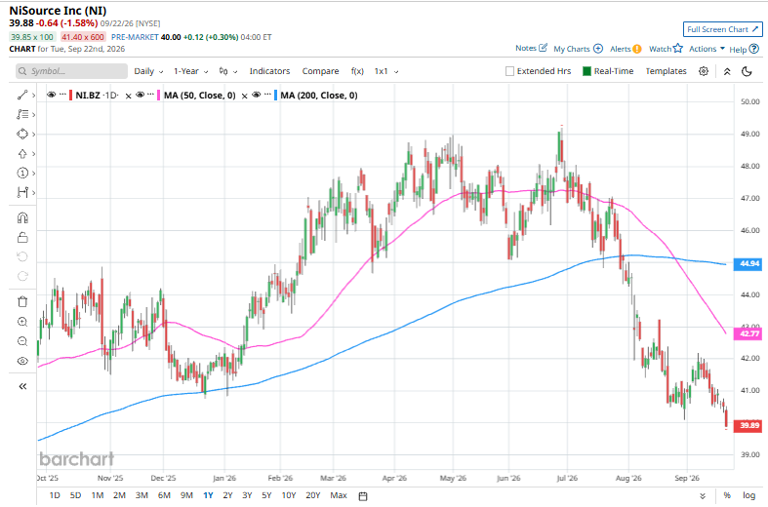Click the pink MA 50 color swatch

[159, 96]
